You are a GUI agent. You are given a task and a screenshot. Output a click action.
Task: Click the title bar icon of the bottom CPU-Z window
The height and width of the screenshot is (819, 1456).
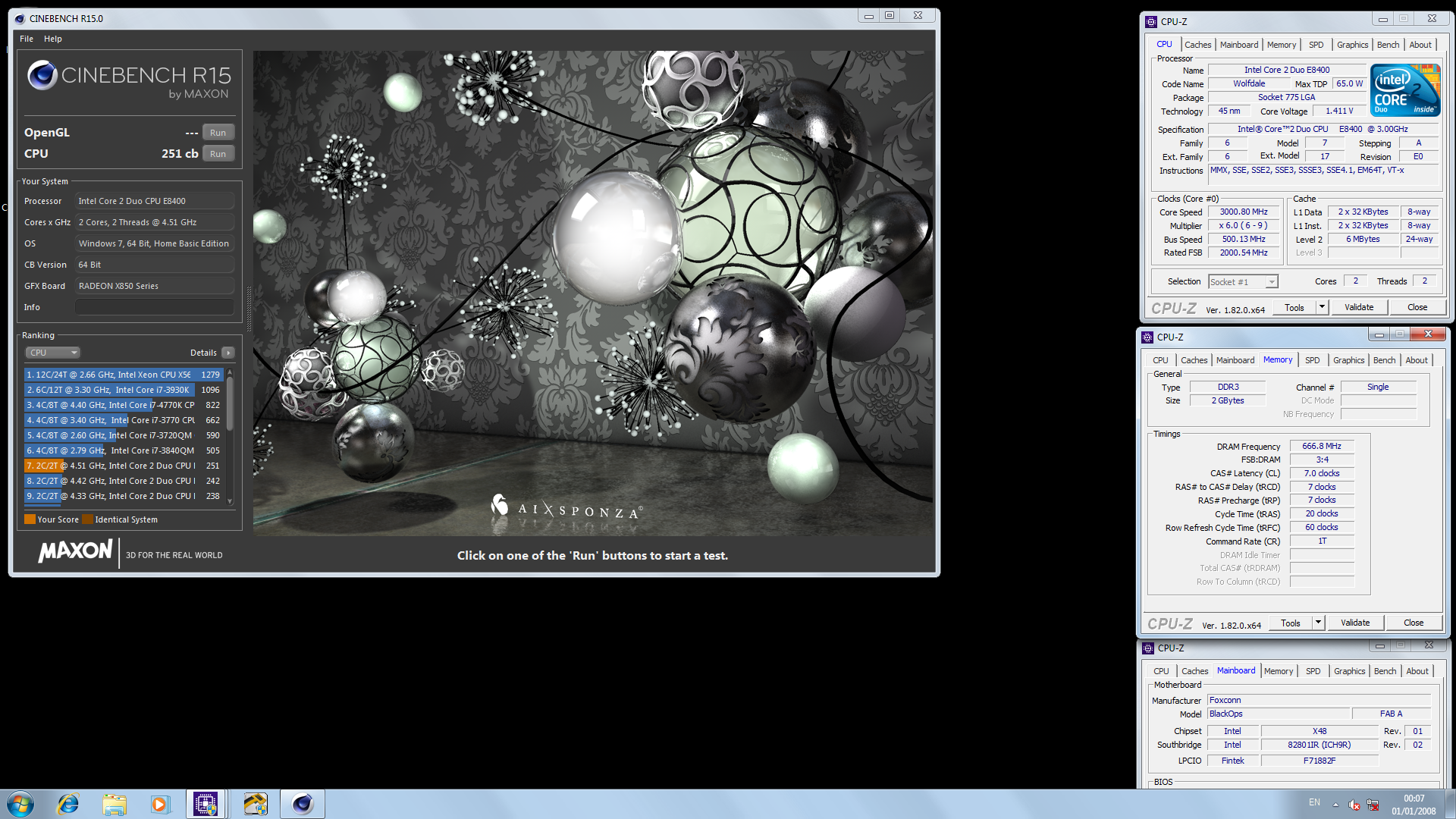[1148, 648]
